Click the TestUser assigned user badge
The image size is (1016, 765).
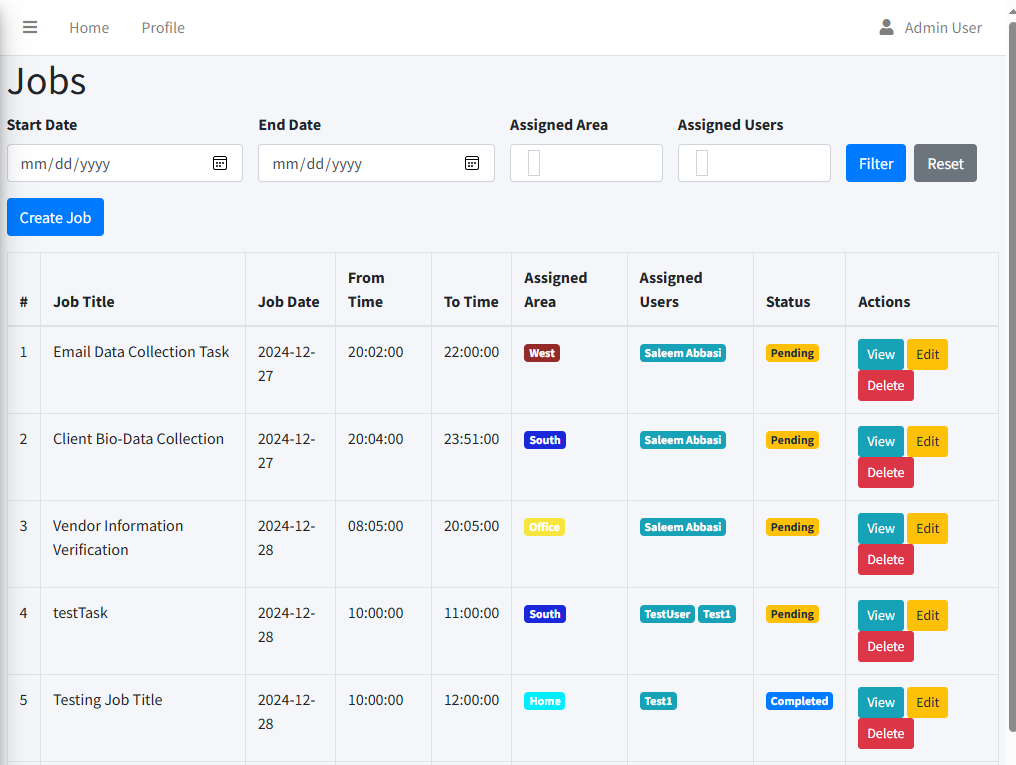point(667,614)
